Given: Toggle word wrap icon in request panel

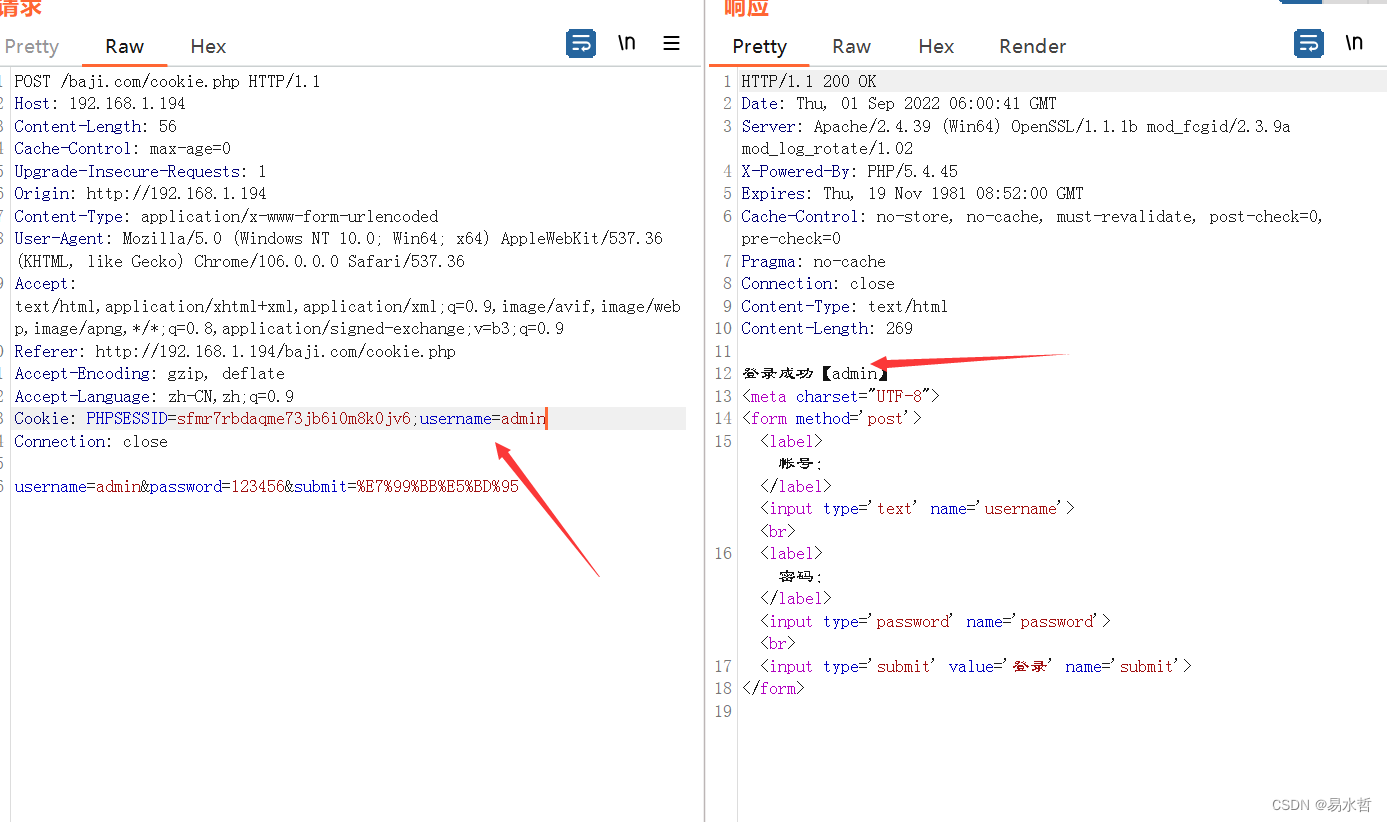Looking at the screenshot, I should [581, 43].
